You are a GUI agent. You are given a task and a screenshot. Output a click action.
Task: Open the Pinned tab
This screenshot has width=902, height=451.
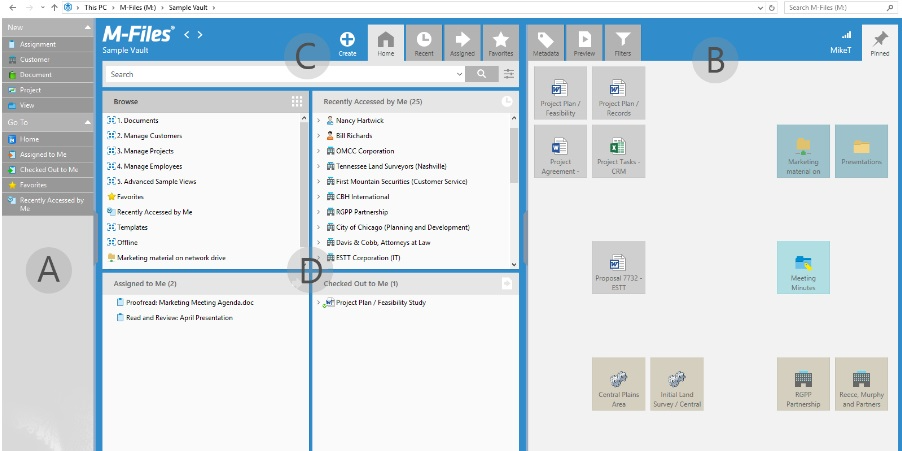click(880, 43)
